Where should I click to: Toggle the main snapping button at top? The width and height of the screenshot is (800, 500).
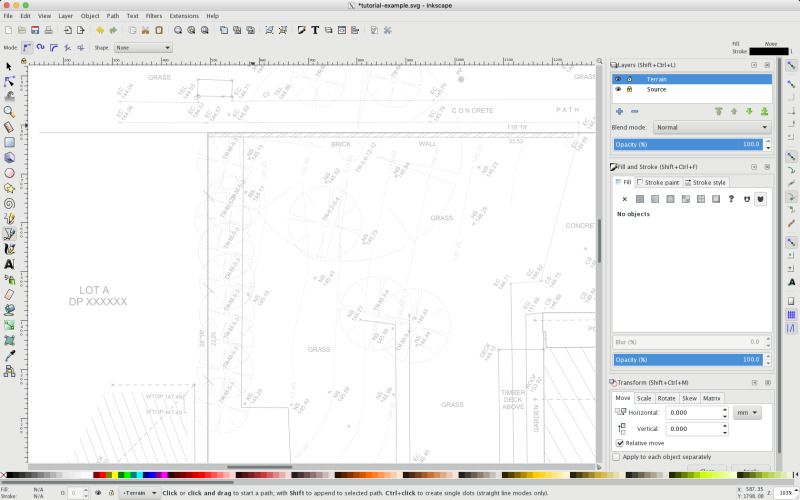(791, 66)
